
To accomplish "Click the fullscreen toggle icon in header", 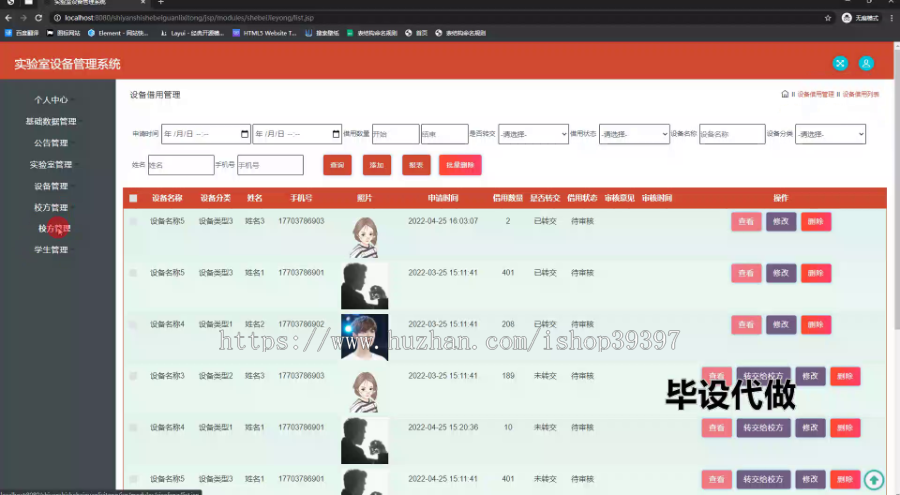I will pos(840,63).
